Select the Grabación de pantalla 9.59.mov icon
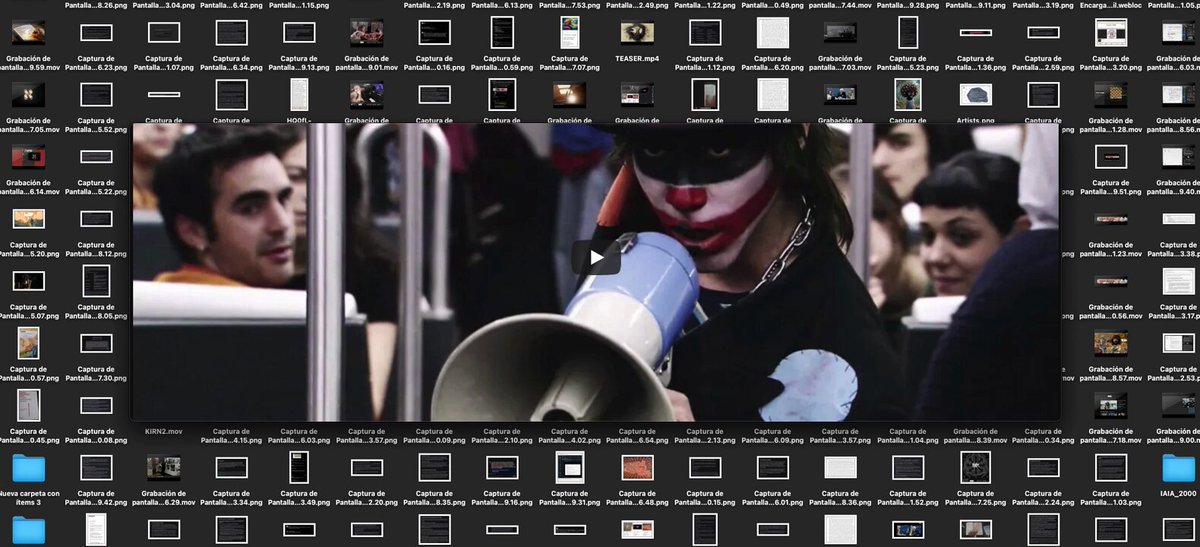 click(28, 33)
